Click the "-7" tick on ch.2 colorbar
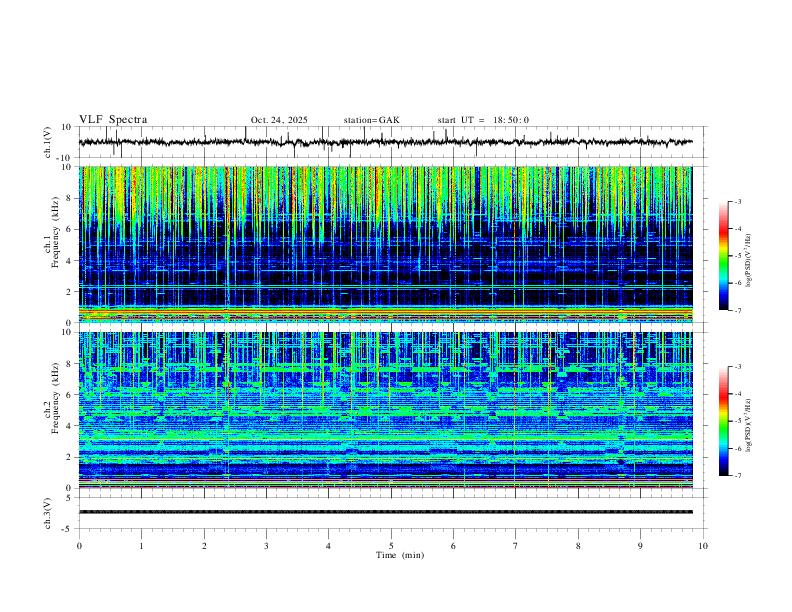Screen dimensions: 792x612 [x=738, y=475]
